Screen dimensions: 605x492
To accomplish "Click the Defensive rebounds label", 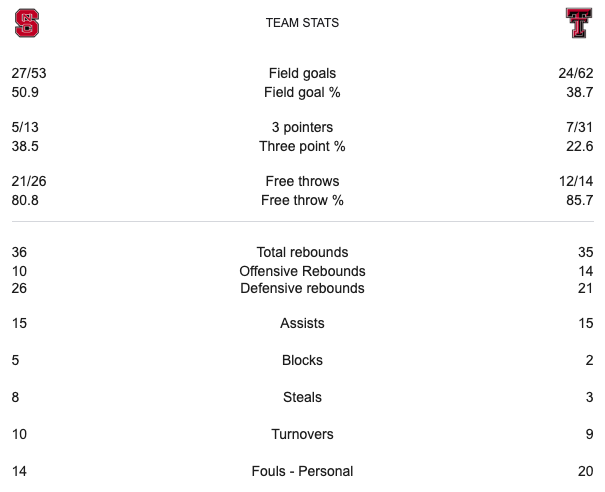I will [302, 288].
